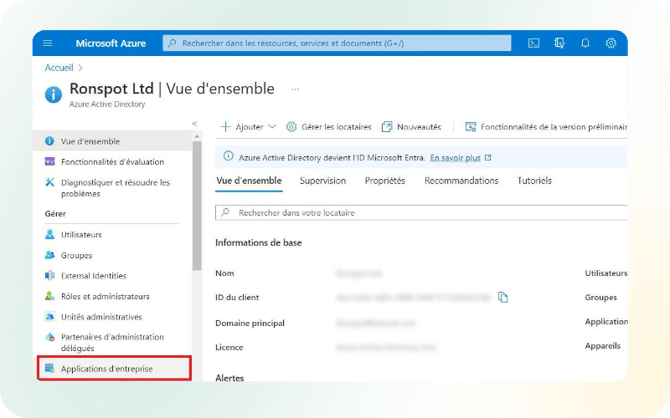Open the hamburger portal menu
The height and width of the screenshot is (418, 670).
tap(47, 43)
